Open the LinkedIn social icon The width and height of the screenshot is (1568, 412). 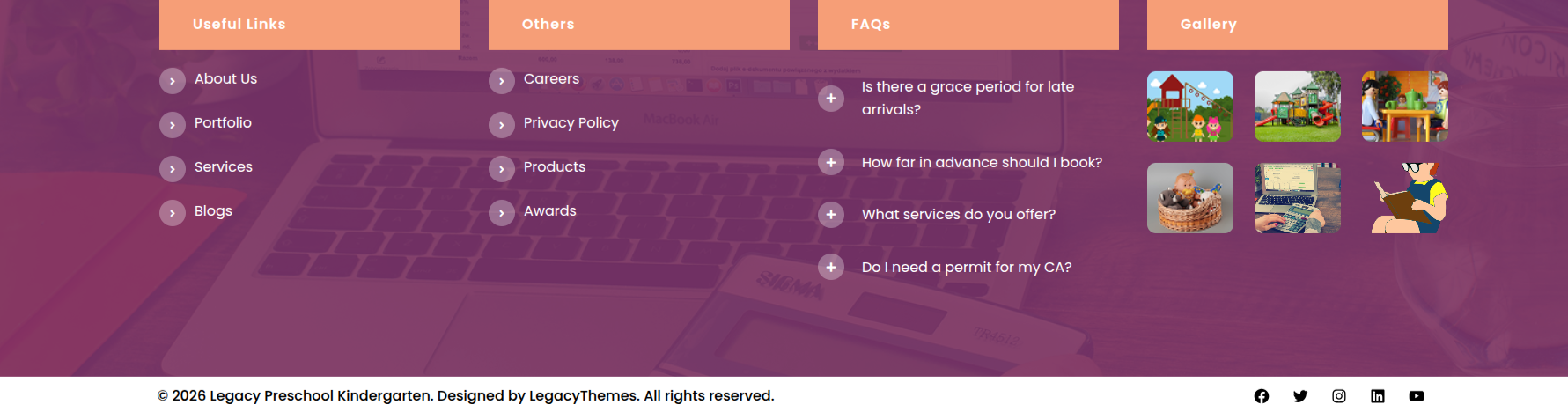[x=1378, y=396]
